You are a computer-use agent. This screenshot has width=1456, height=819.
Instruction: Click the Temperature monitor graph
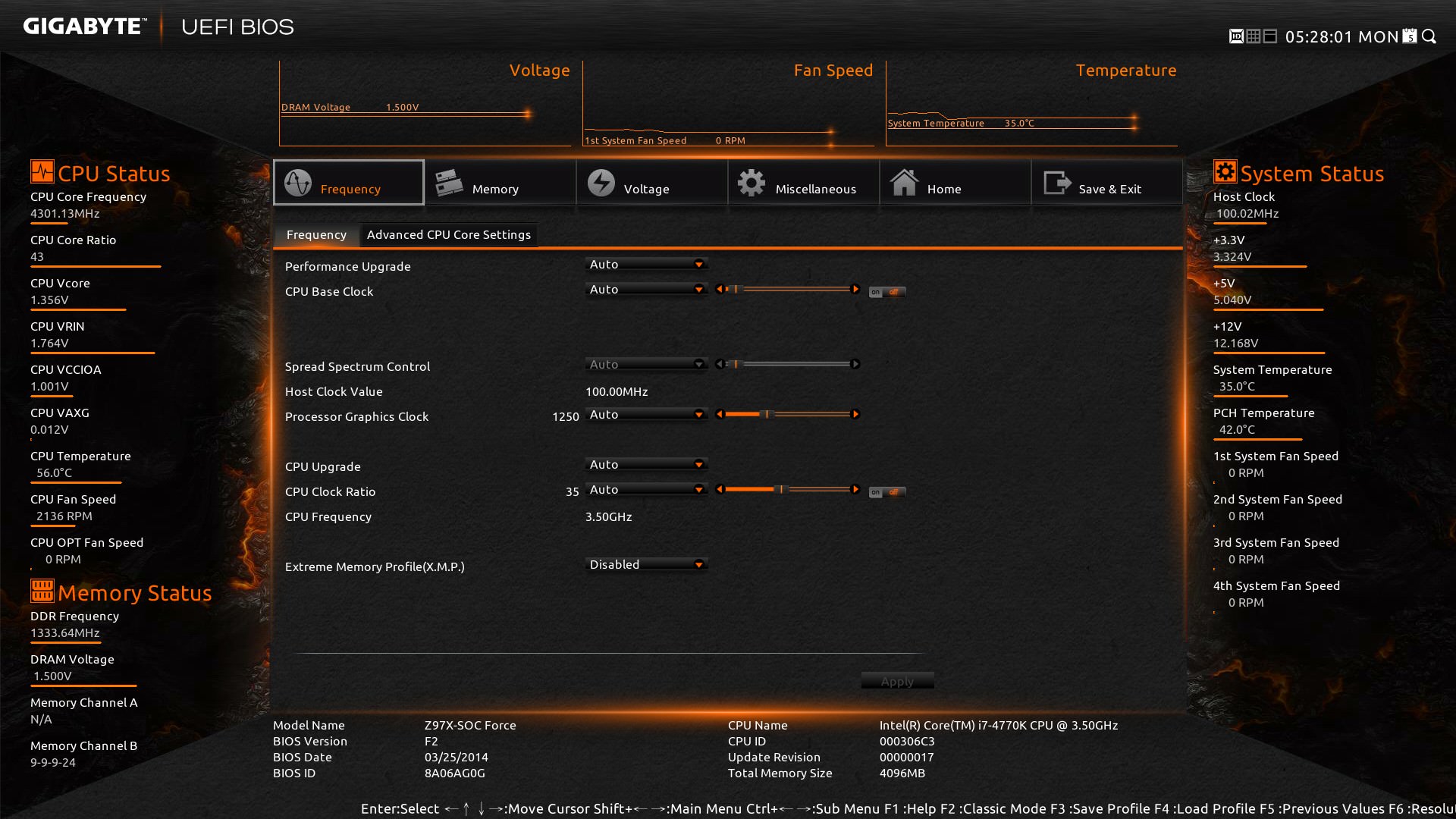point(1031,104)
